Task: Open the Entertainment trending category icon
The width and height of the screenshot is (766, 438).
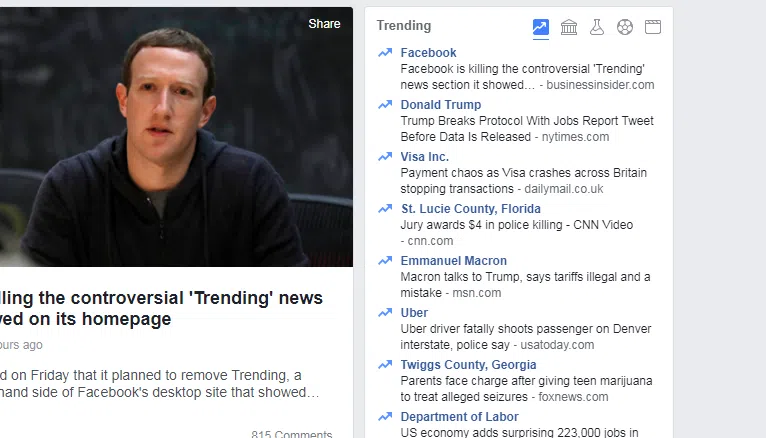Action: pyautogui.click(x=653, y=27)
